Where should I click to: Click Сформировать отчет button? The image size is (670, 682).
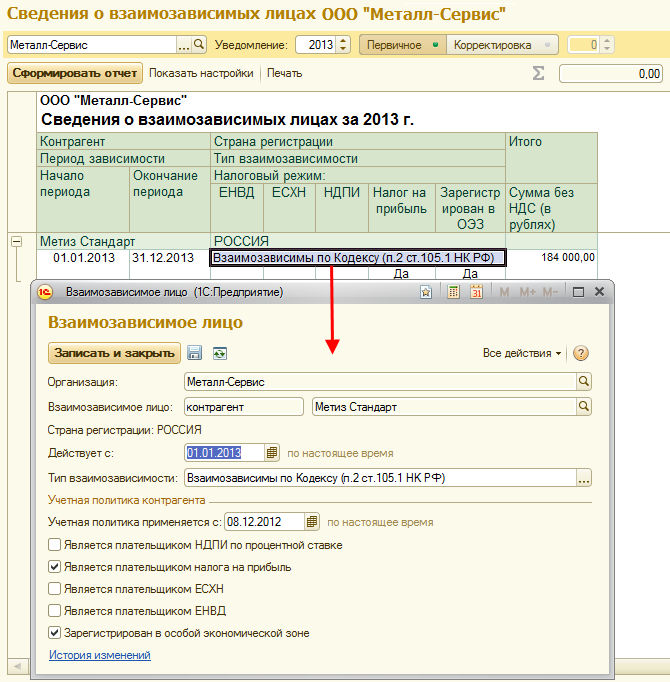pyautogui.click(x=75, y=73)
